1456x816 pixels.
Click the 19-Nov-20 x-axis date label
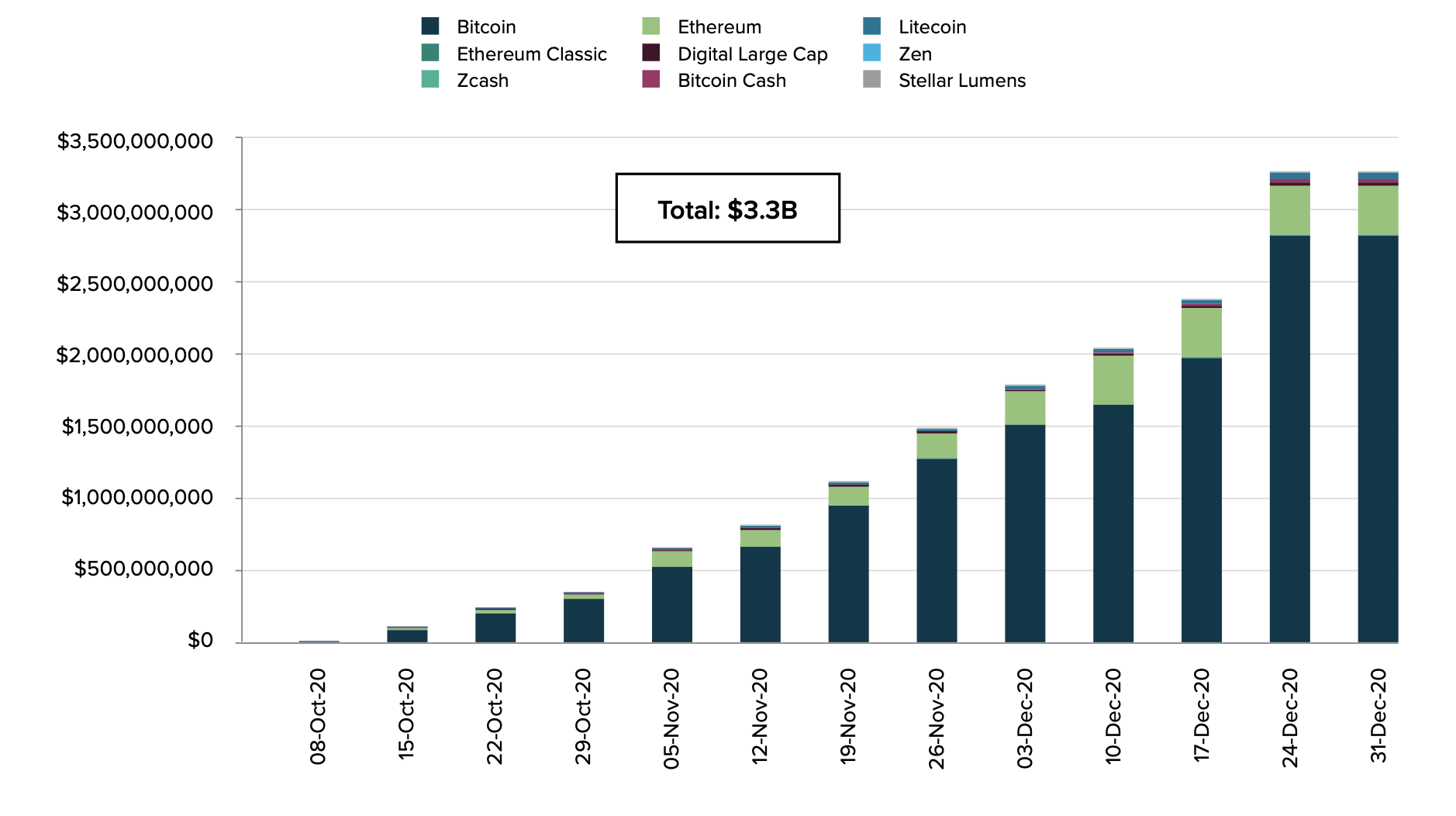848,716
